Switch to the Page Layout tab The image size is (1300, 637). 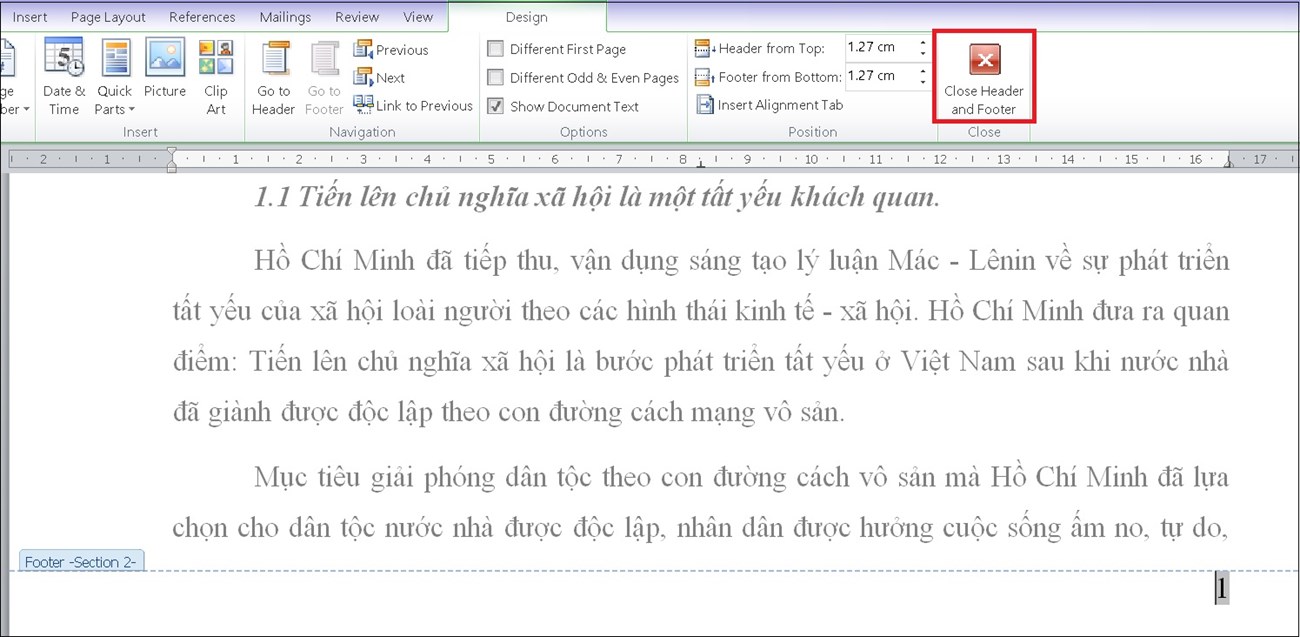107,16
